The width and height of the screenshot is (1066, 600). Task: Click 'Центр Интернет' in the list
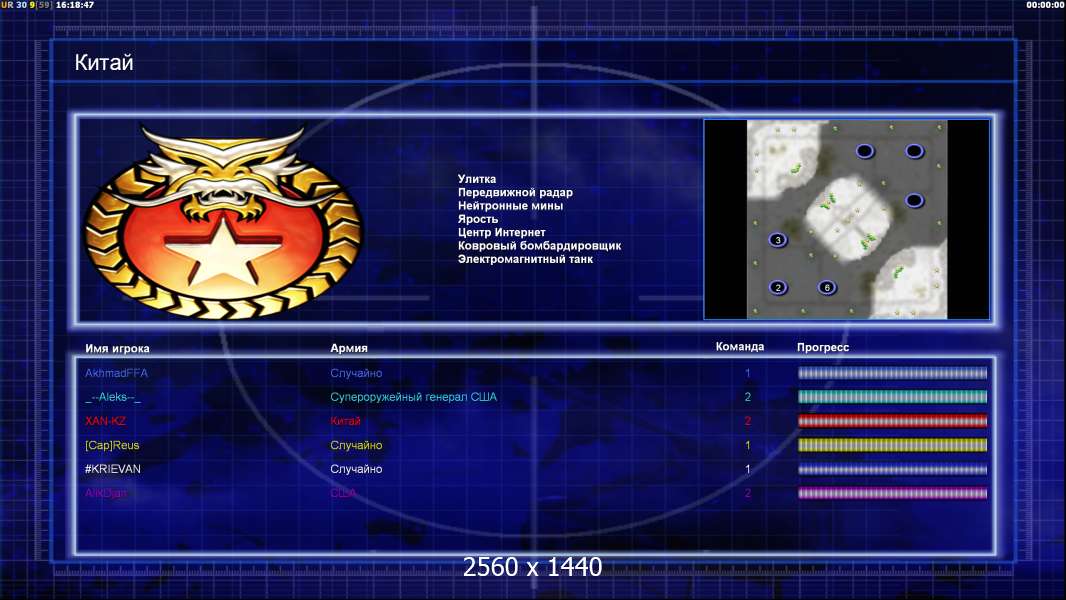pos(501,232)
